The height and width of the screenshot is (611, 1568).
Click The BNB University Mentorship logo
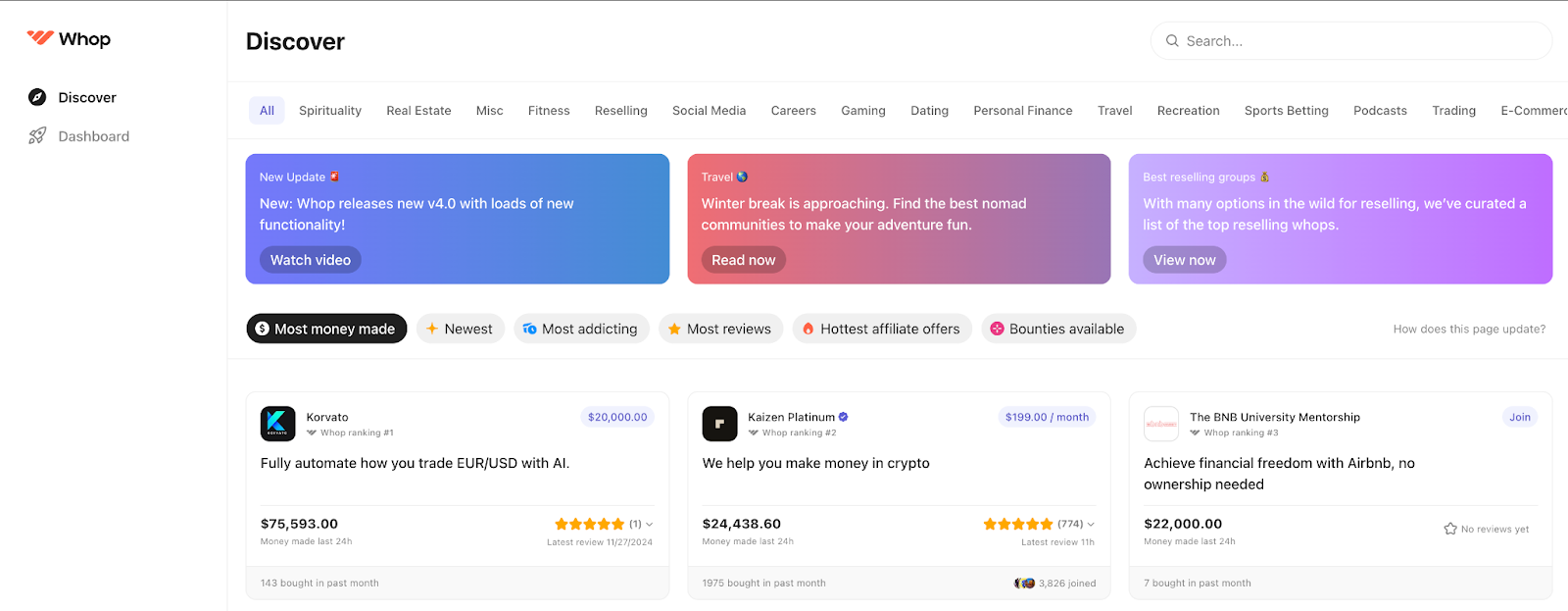coord(1161,424)
